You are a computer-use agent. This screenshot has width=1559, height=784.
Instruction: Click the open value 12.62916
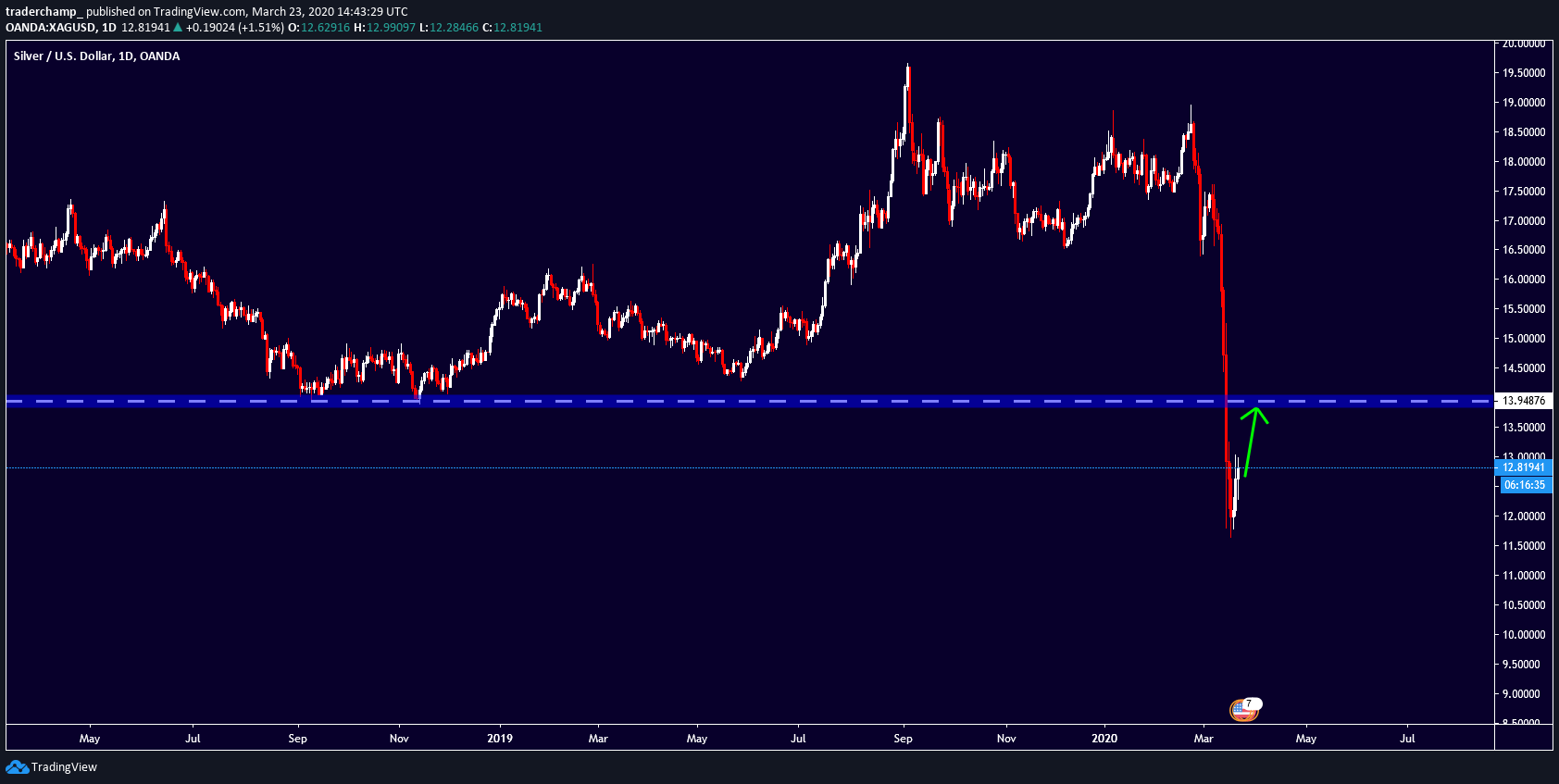325,27
